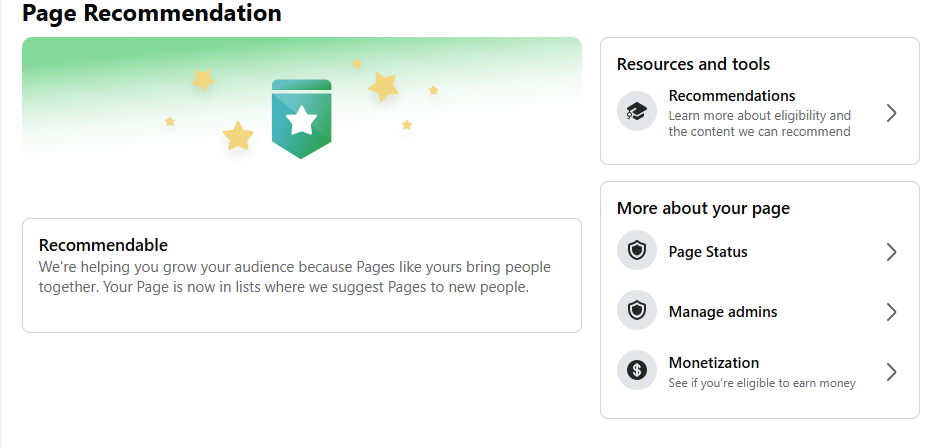Click the "Resources and tools" section heading
This screenshot has width=939, height=448.
click(693, 64)
